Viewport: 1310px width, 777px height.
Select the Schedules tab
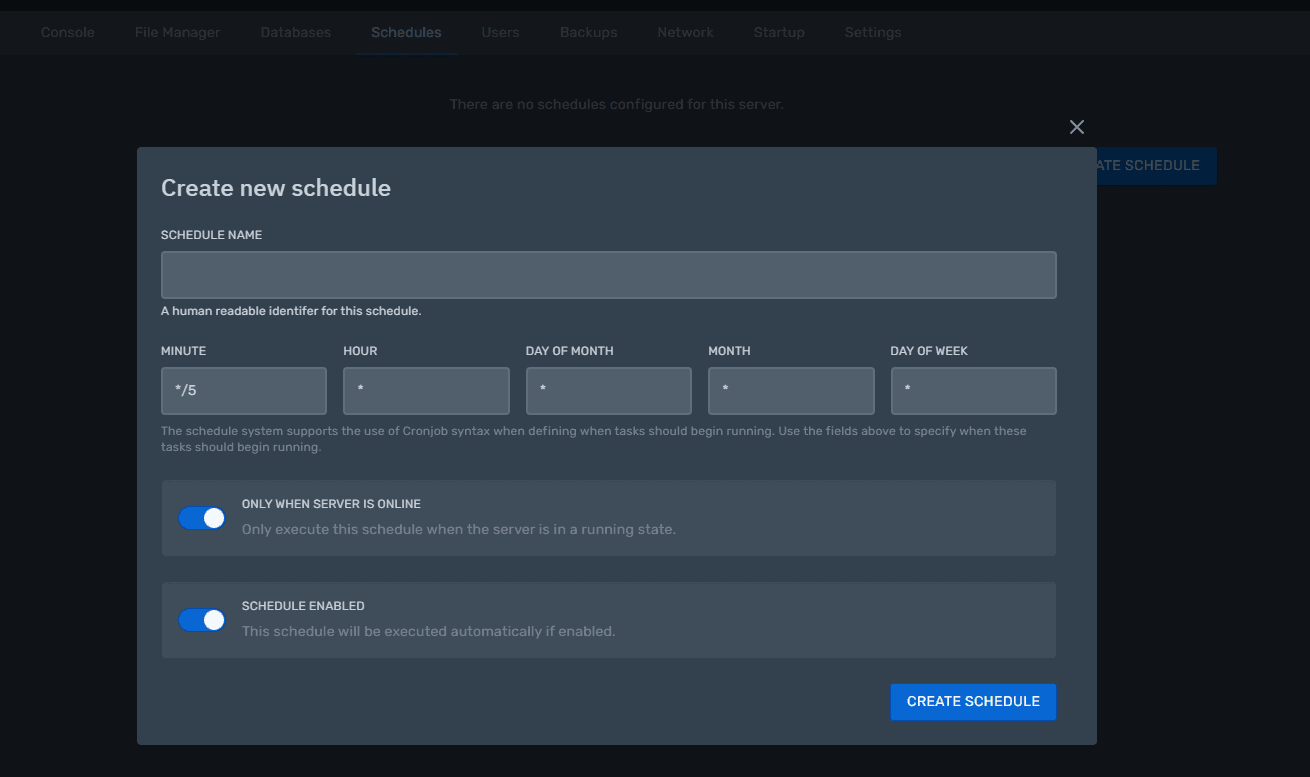tap(406, 32)
